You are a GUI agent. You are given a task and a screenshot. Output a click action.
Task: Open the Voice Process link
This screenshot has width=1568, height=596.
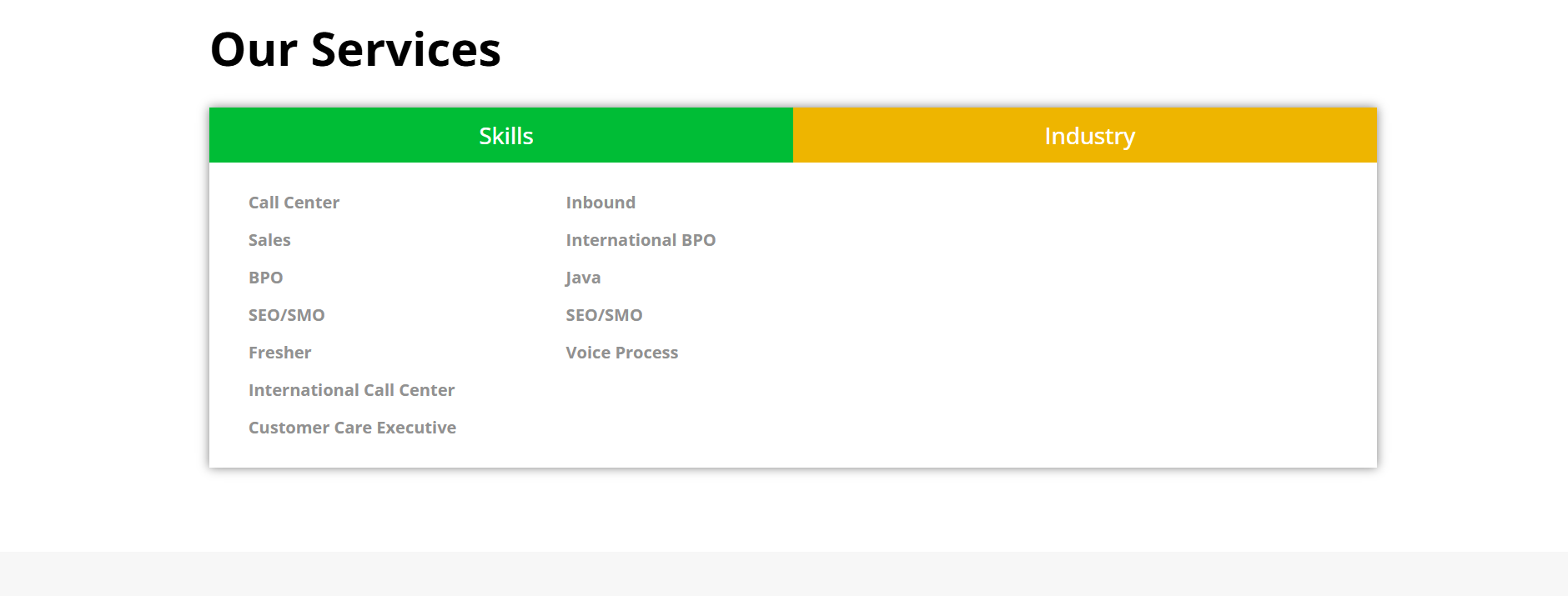621,353
